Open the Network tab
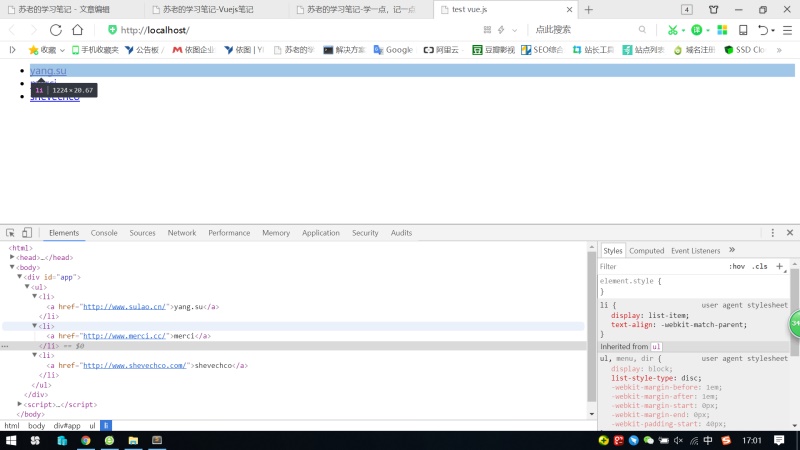The width and height of the screenshot is (800, 450). pos(182,233)
